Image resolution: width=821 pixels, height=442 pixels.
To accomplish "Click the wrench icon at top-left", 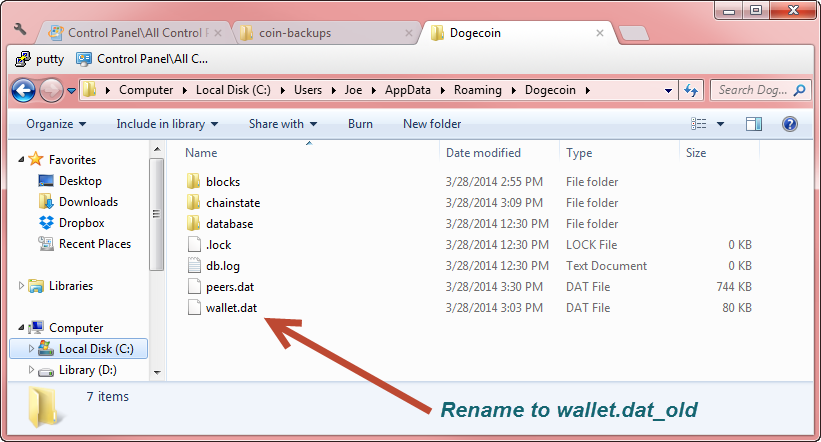I will click(20, 29).
